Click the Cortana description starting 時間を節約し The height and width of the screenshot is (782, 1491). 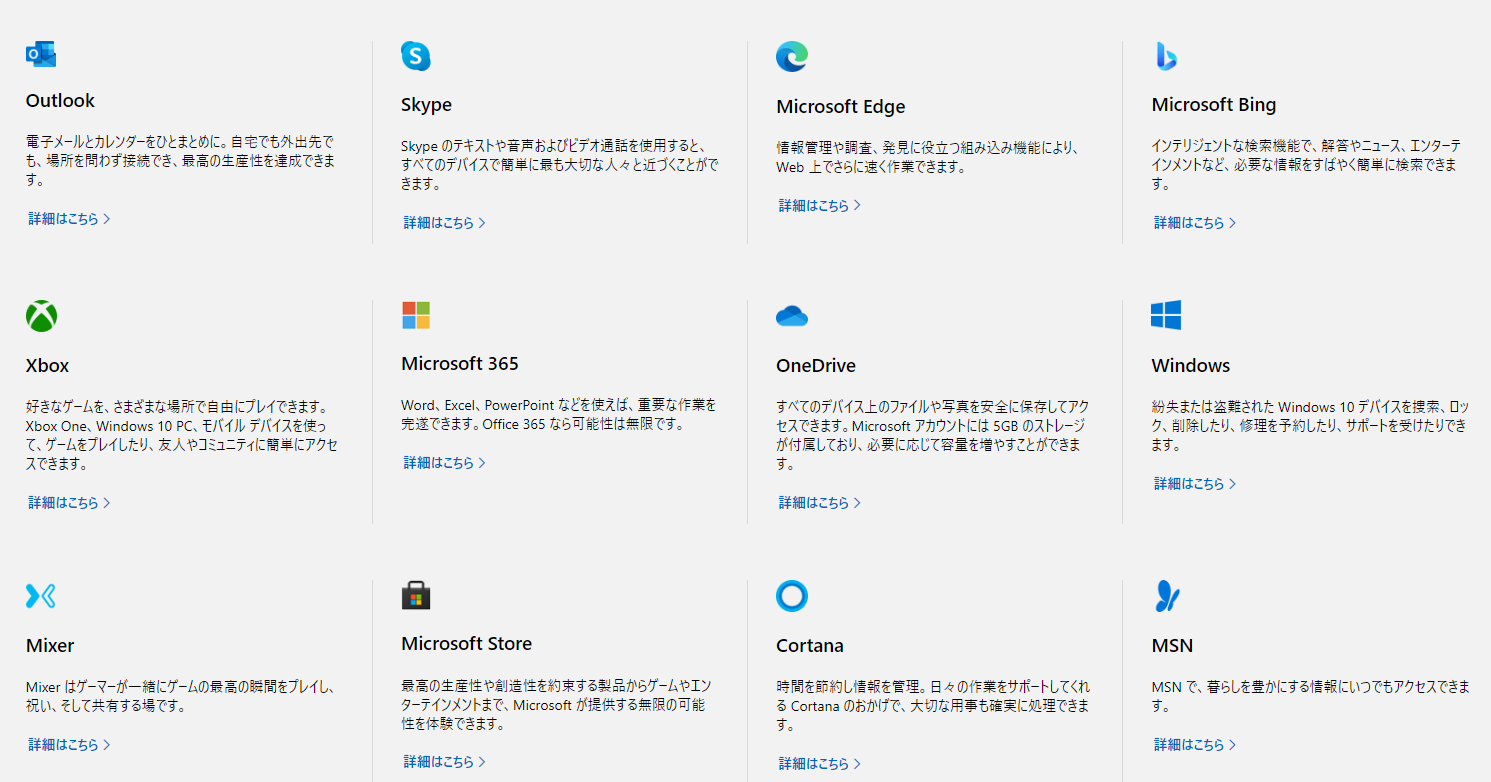coord(934,706)
